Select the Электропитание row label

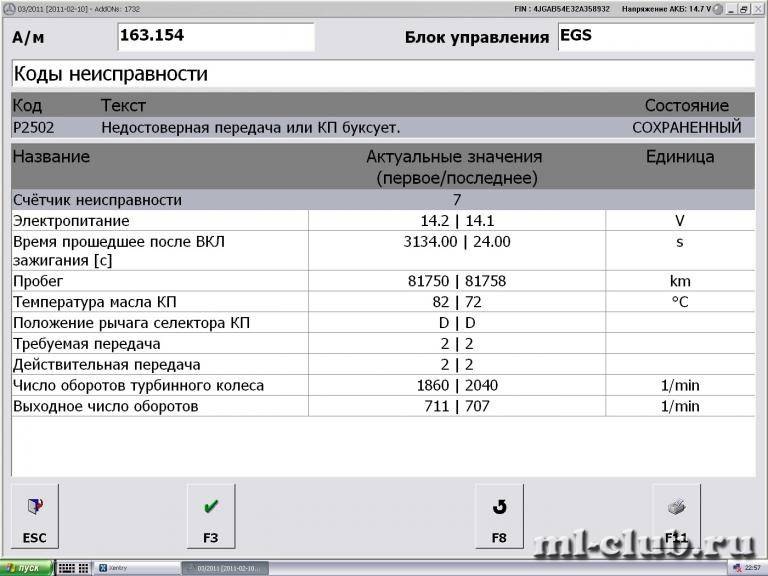point(71,221)
